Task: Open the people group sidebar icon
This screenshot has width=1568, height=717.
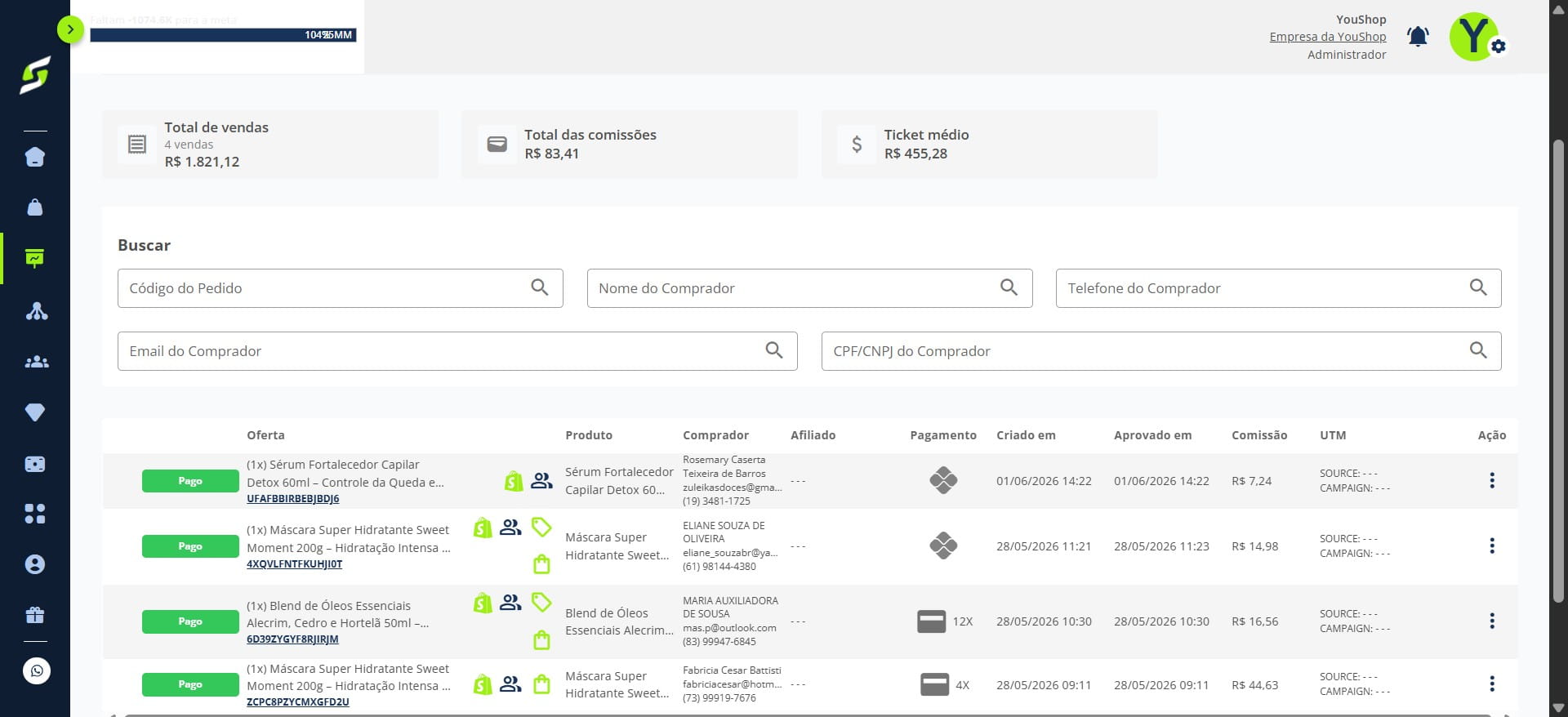Action: pyautogui.click(x=36, y=362)
